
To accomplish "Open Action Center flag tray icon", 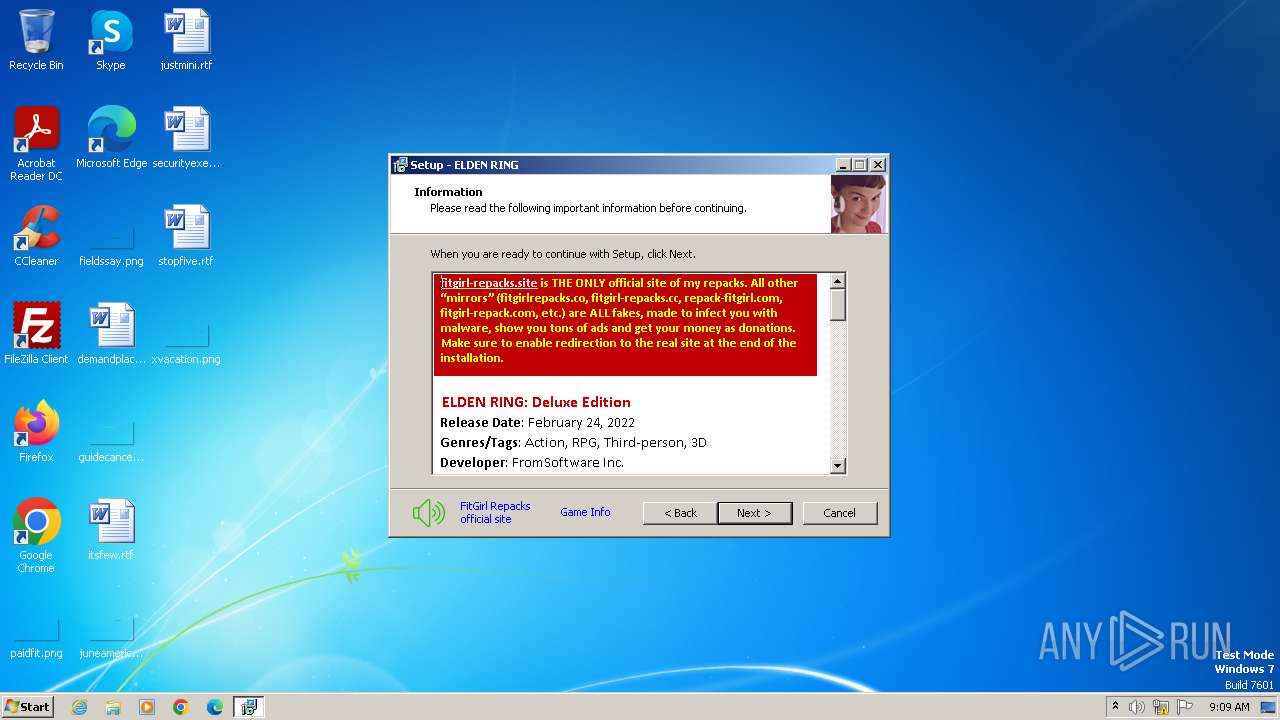I will click(x=1185, y=707).
